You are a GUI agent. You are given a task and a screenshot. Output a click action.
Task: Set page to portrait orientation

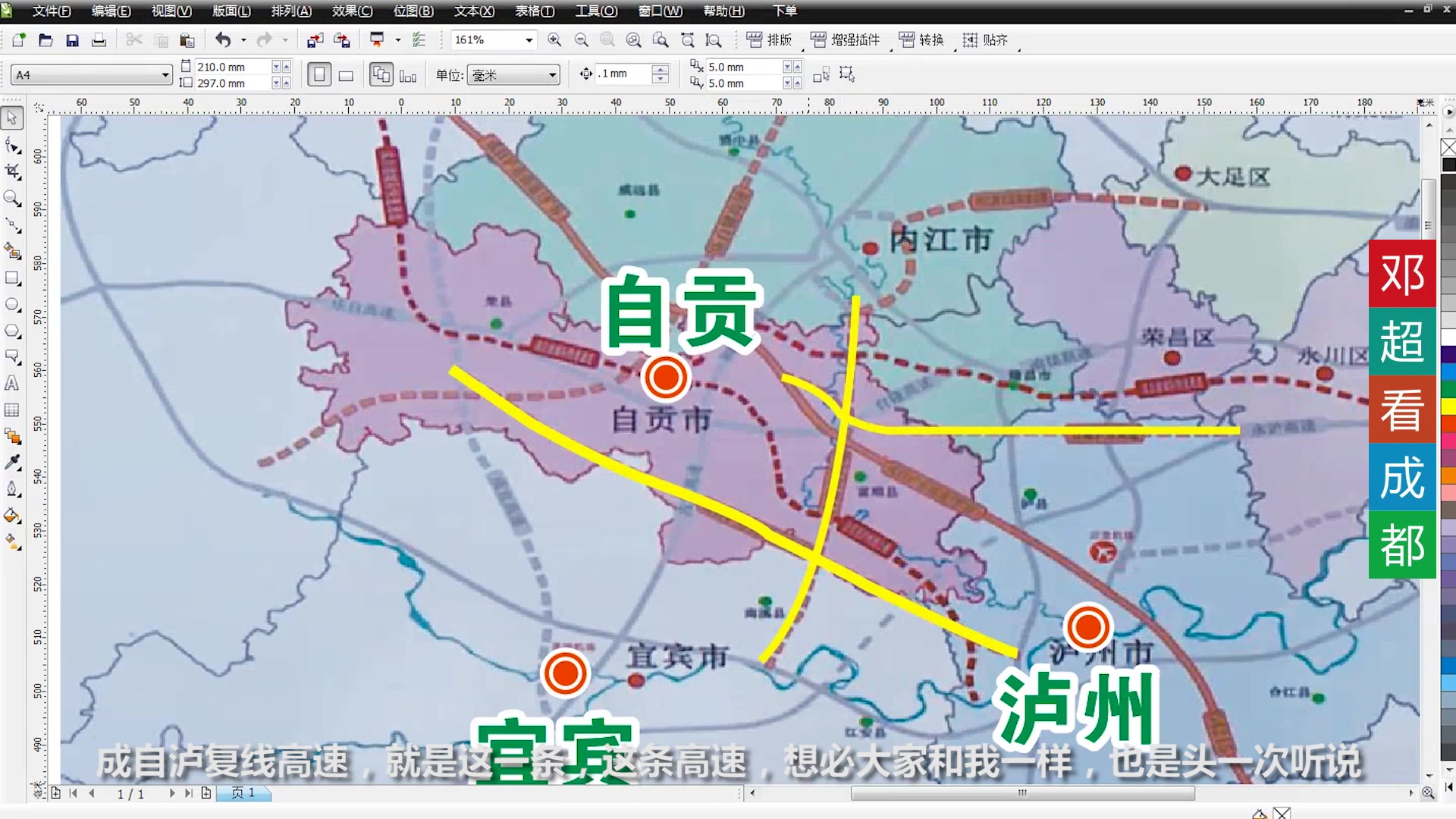[x=319, y=74]
